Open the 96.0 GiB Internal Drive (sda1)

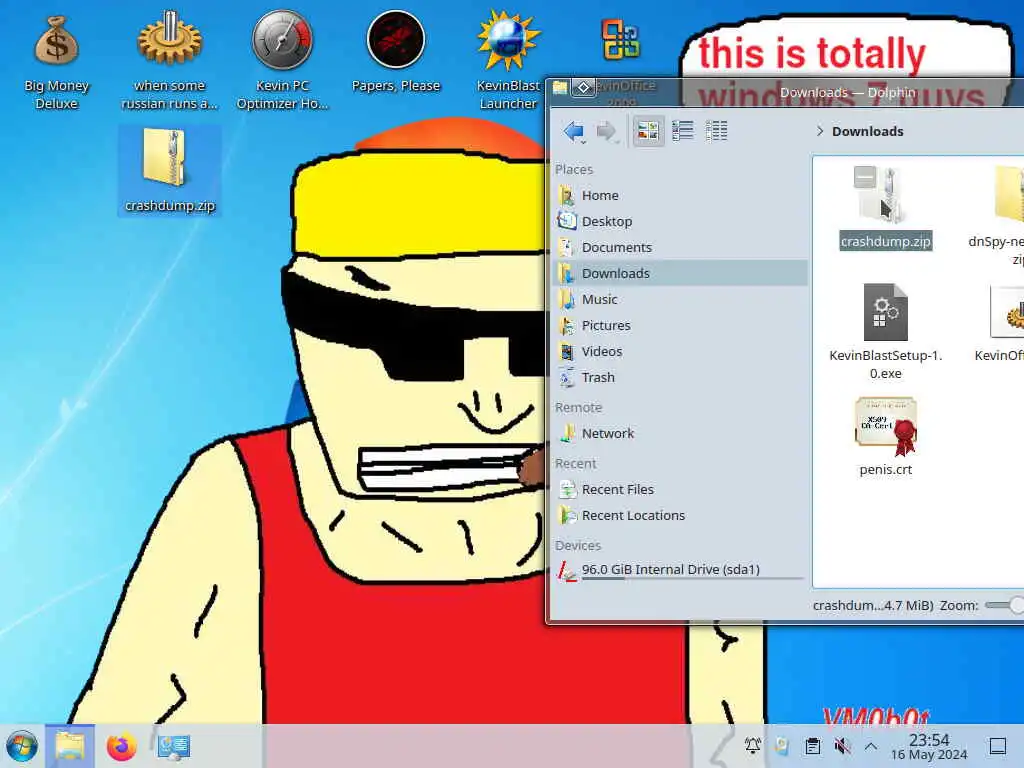[679, 570]
